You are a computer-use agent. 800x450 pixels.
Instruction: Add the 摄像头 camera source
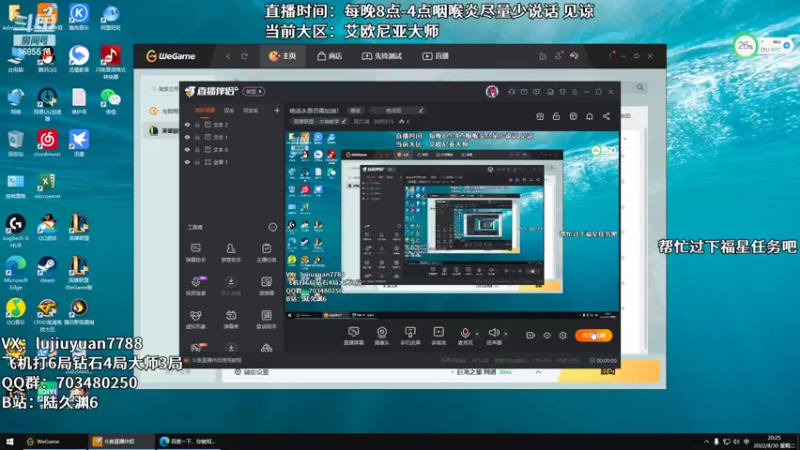point(382,336)
